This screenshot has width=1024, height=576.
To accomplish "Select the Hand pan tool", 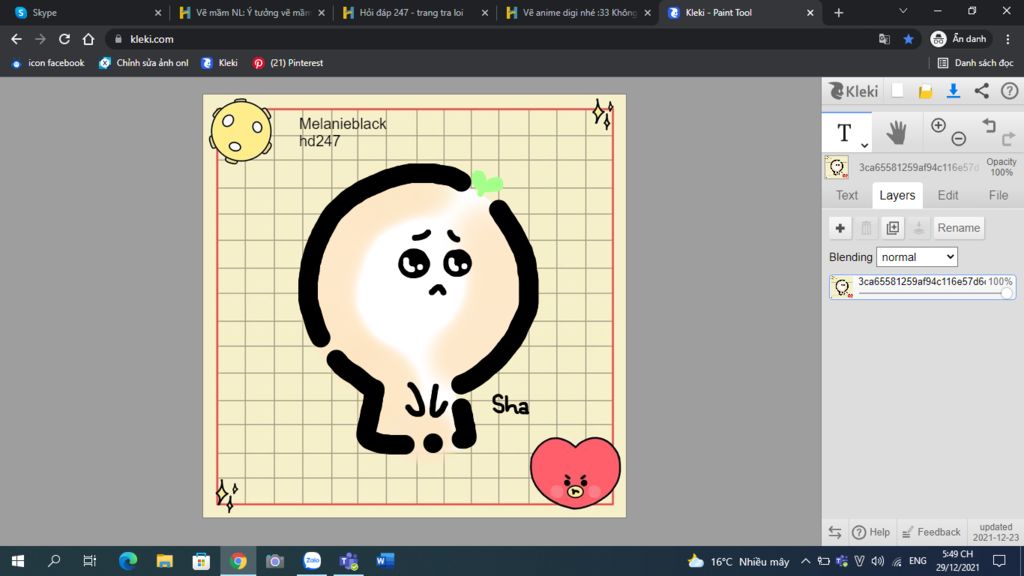I will [x=896, y=133].
